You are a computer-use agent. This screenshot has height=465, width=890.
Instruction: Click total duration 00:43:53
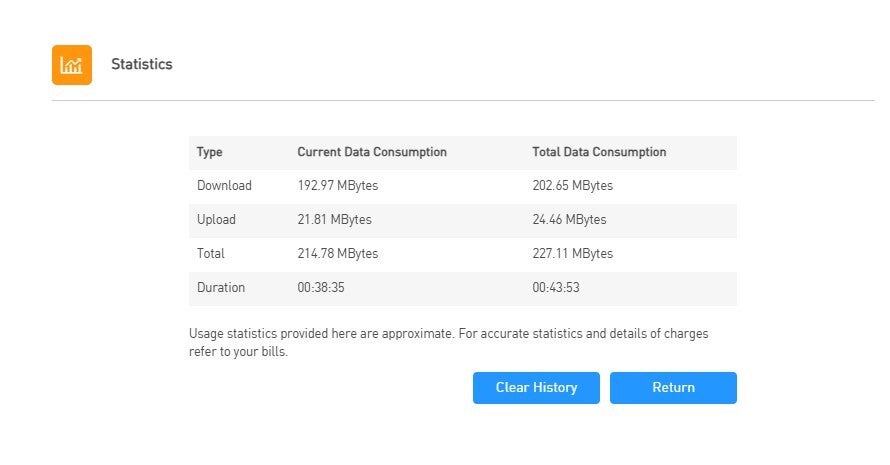[555, 288]
